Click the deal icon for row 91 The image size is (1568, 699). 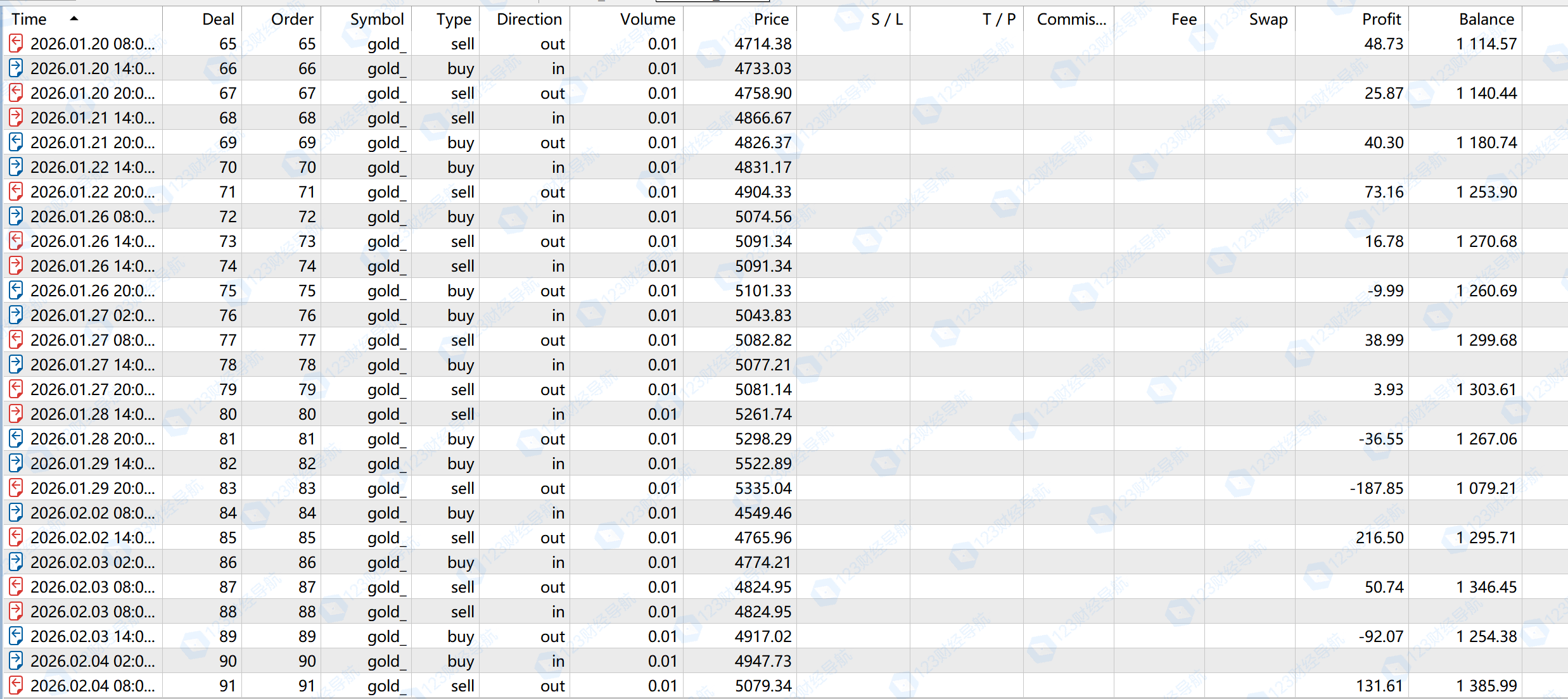pyautogui.click(x=16, y=686)
